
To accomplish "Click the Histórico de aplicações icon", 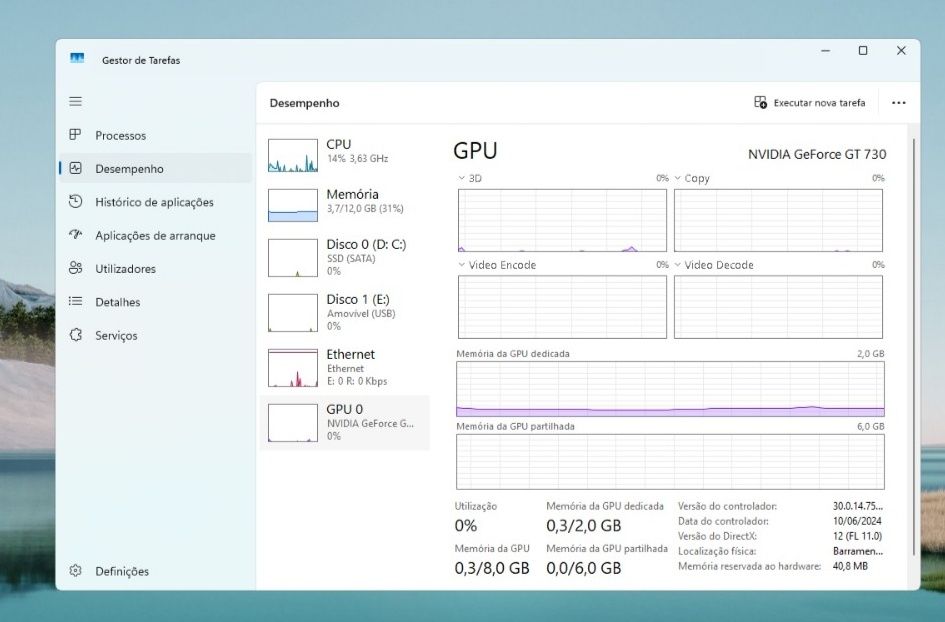I will pos(75,201).
